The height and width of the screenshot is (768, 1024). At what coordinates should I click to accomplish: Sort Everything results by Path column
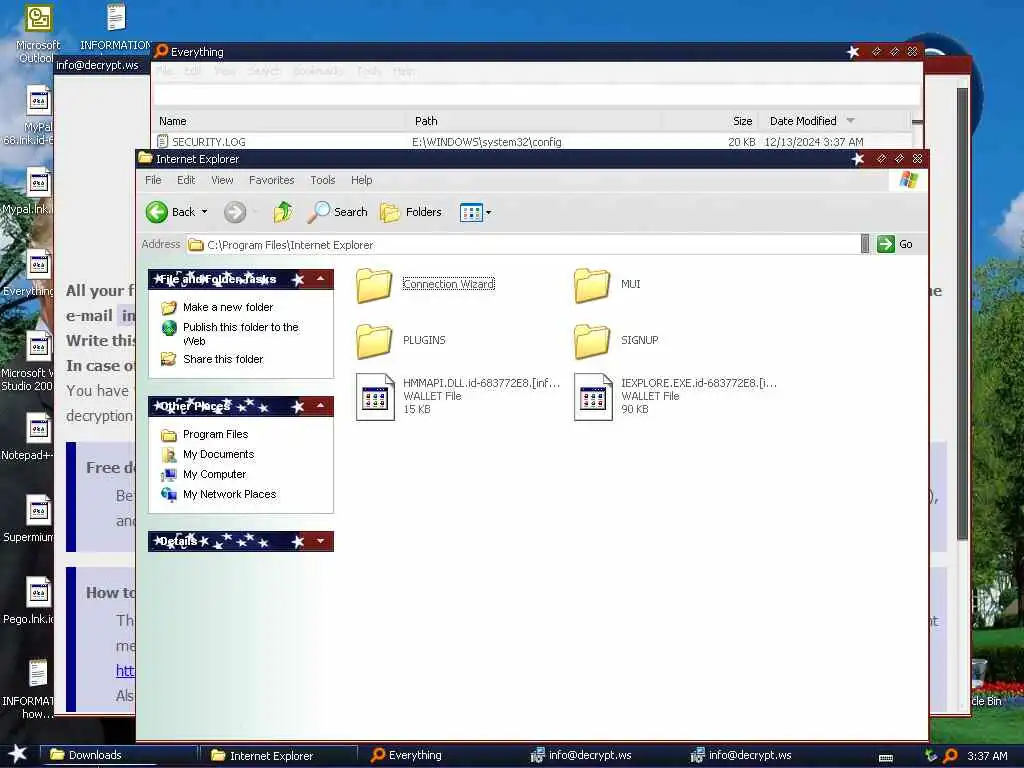click(x=536, y=121)
